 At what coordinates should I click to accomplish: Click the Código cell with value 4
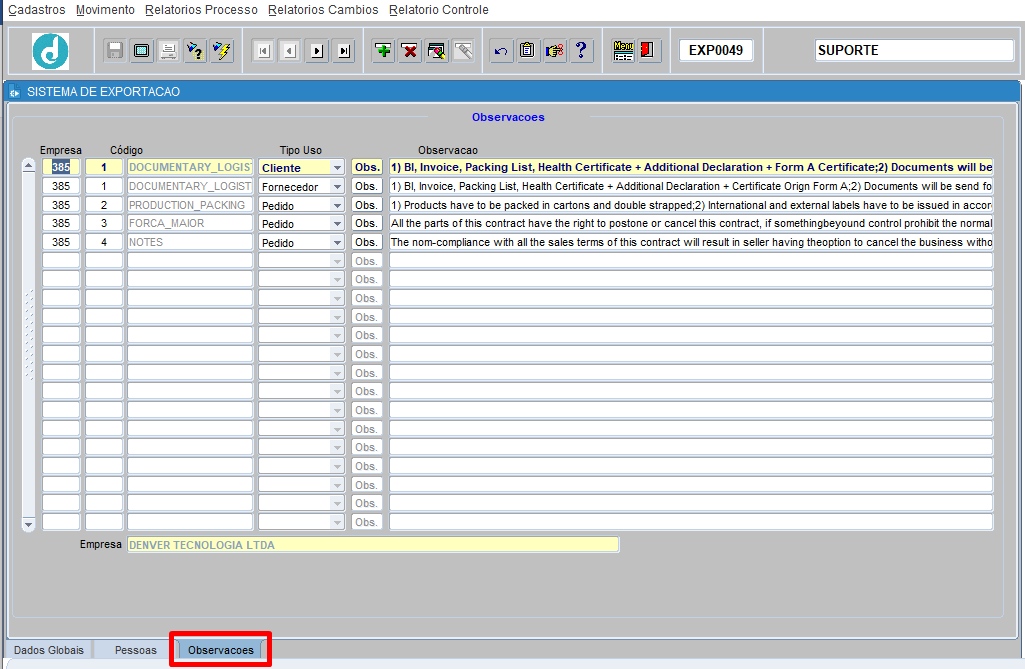tap(104, 243)
